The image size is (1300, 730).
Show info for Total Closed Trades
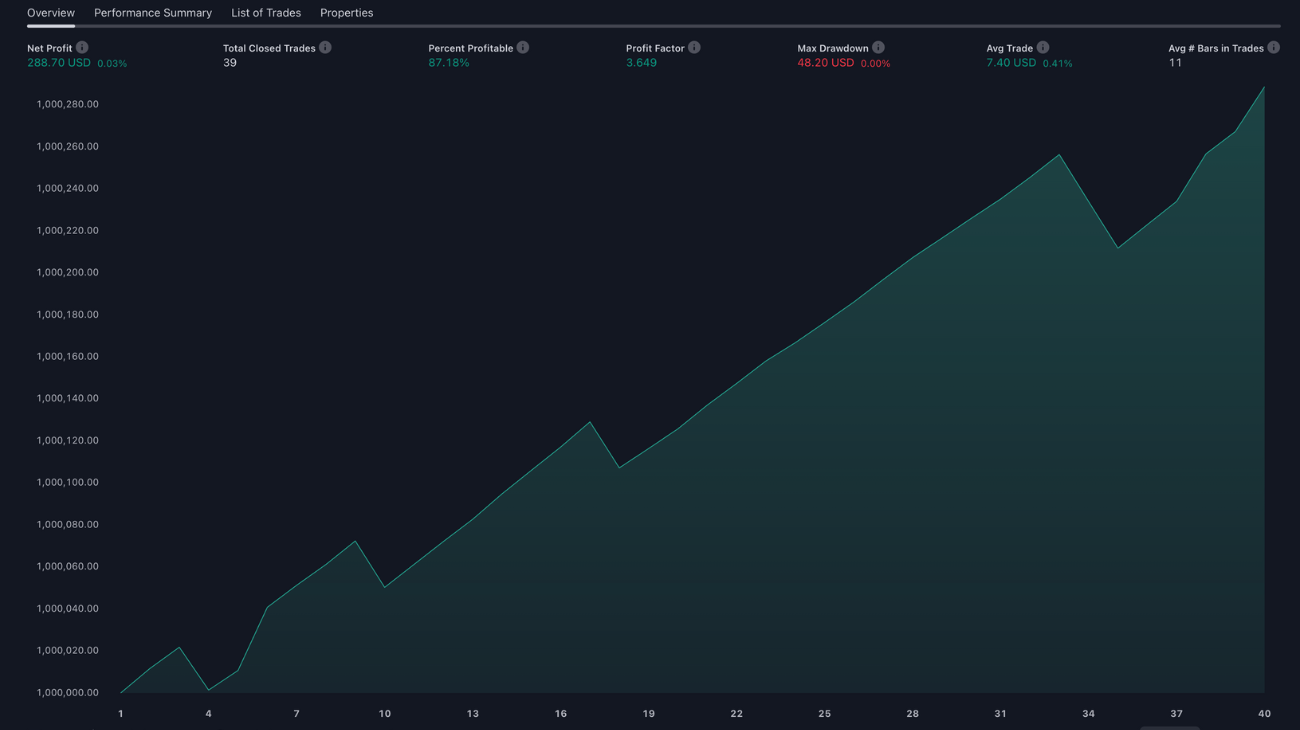325,47
